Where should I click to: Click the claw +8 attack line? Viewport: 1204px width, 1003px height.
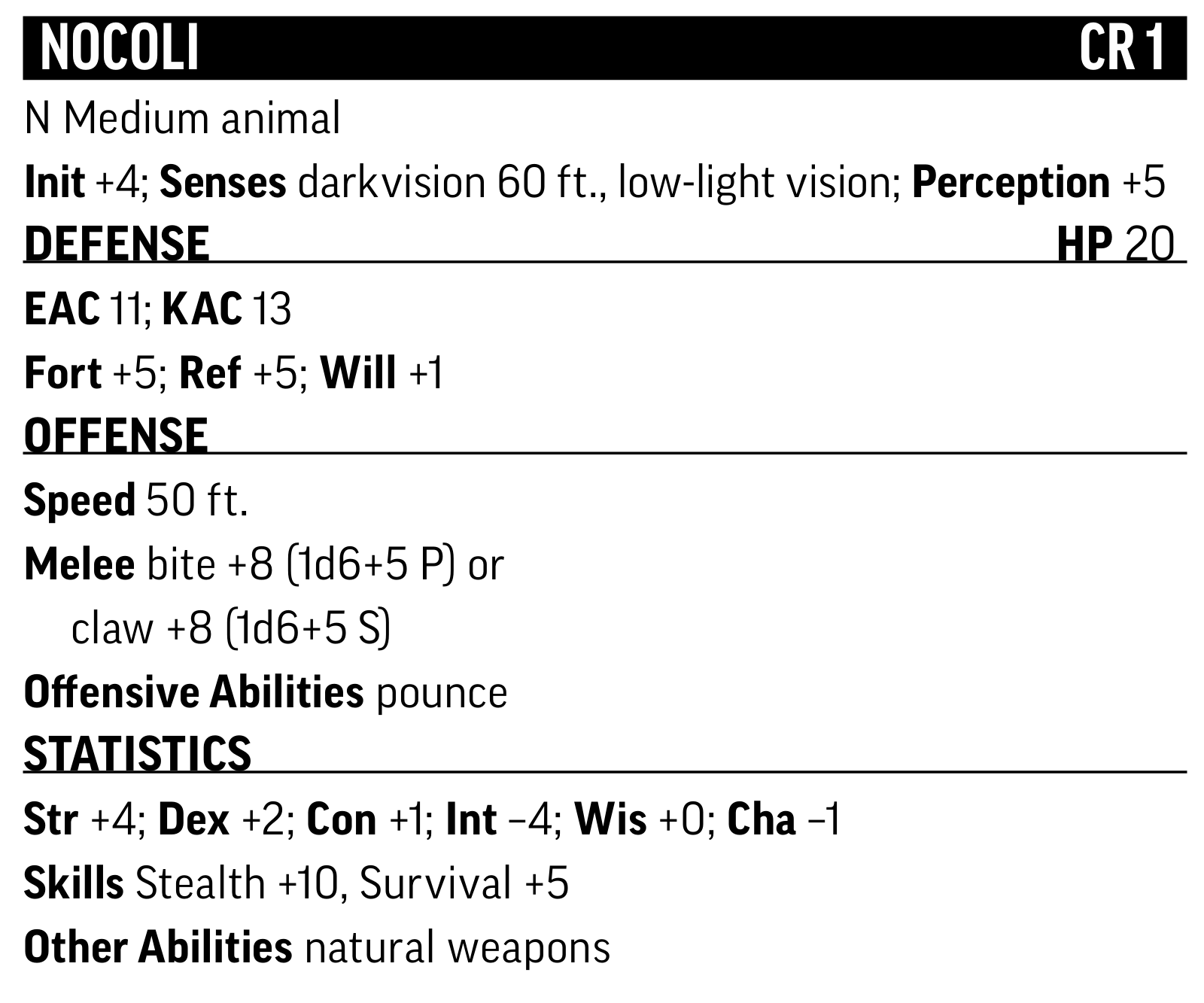pyautogui.click(x=231, y=628)
